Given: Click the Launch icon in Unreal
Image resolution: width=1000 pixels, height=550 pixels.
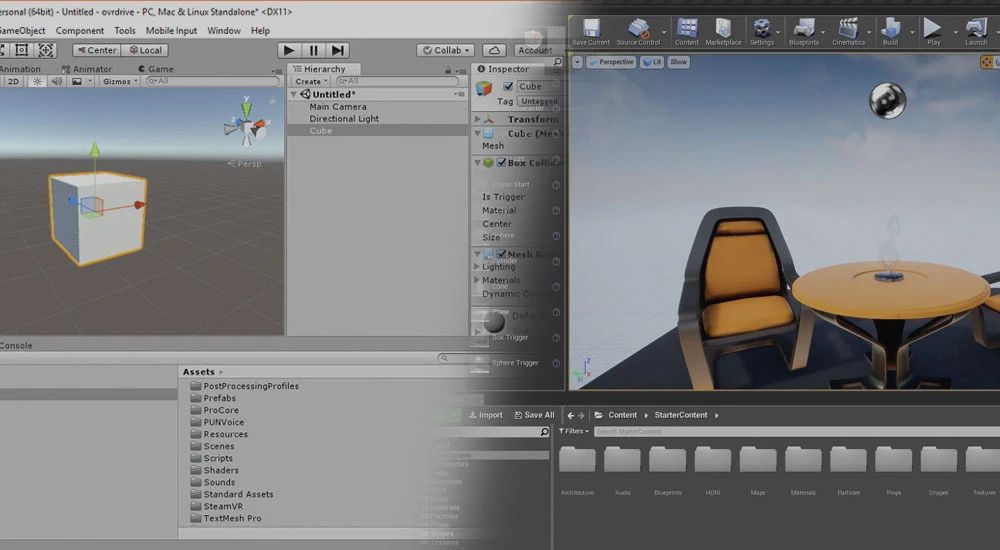Looking at the screenshot, I should tap(976, 32).
